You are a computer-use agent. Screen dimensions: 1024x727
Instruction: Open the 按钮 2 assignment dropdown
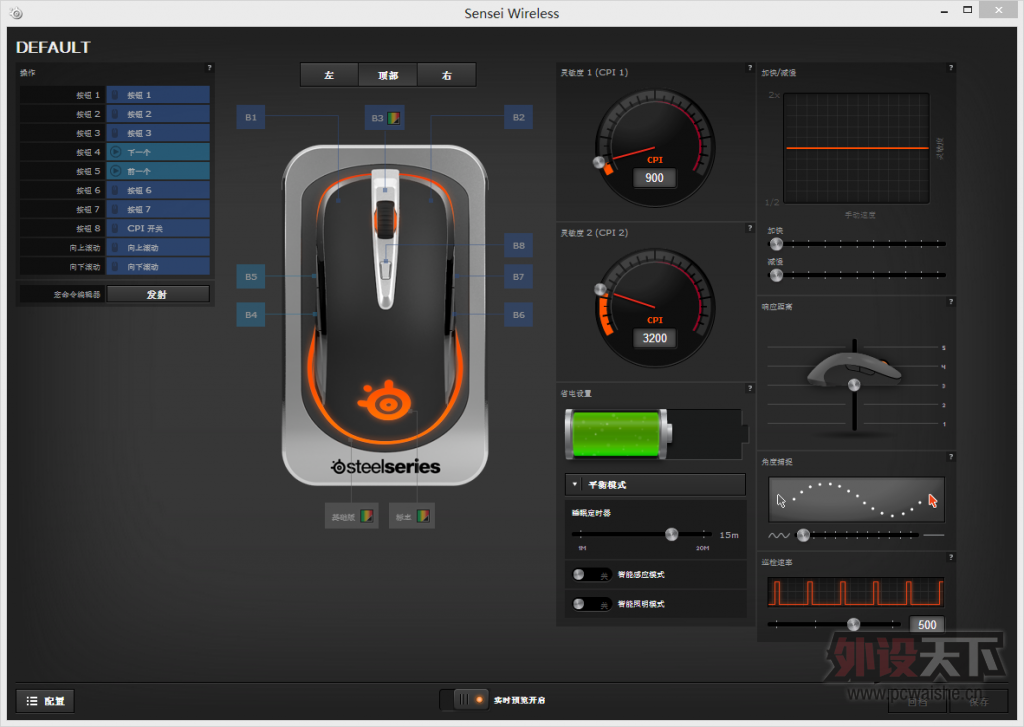[x=158, y=114]
